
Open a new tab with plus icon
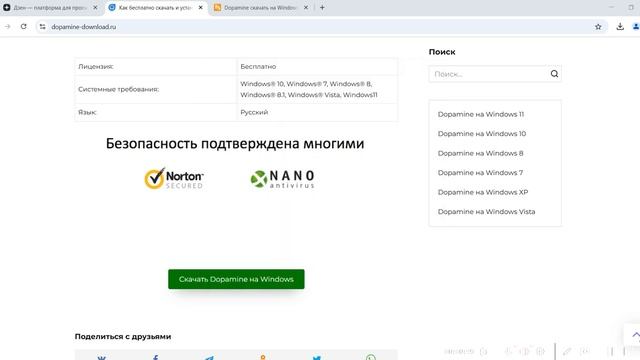click(322, 7)
